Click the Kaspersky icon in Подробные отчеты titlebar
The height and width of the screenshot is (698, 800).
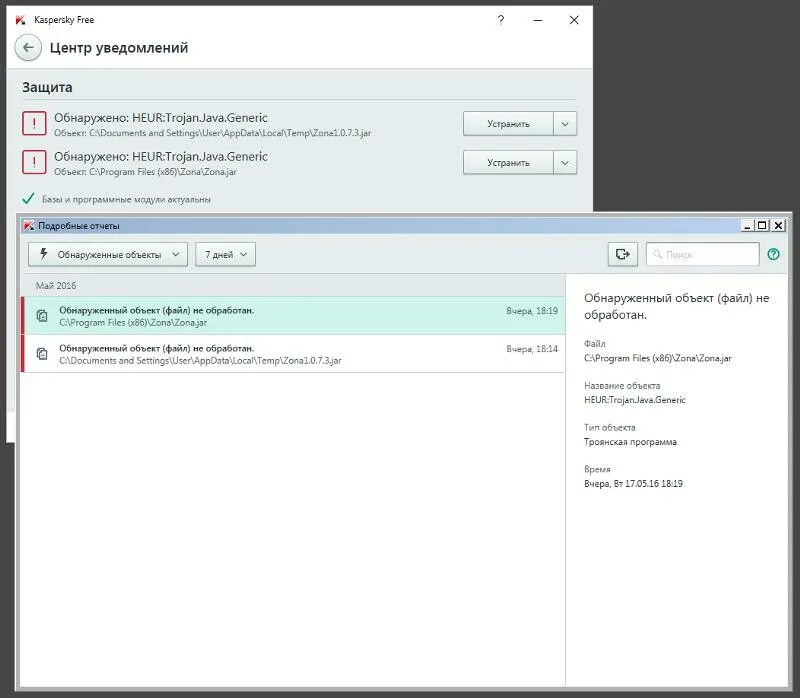29,226
